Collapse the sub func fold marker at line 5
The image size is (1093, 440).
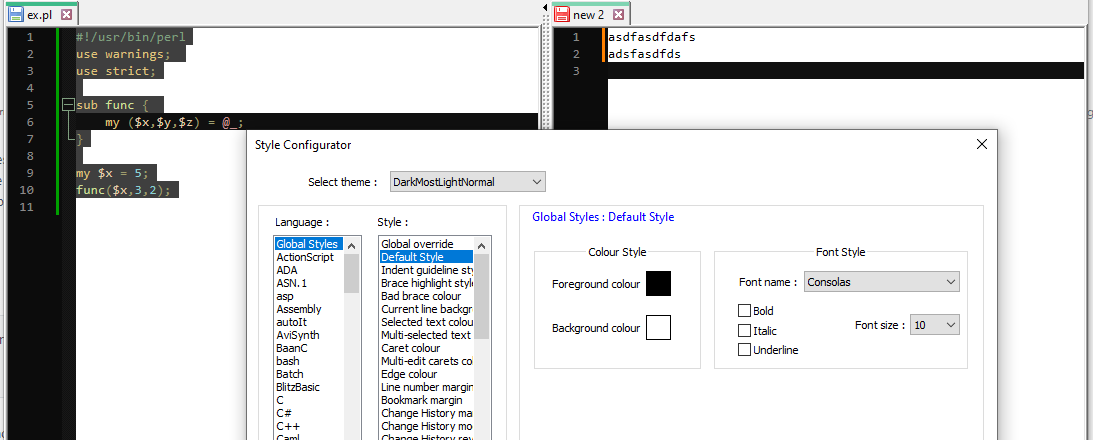(x=67, y=105)
